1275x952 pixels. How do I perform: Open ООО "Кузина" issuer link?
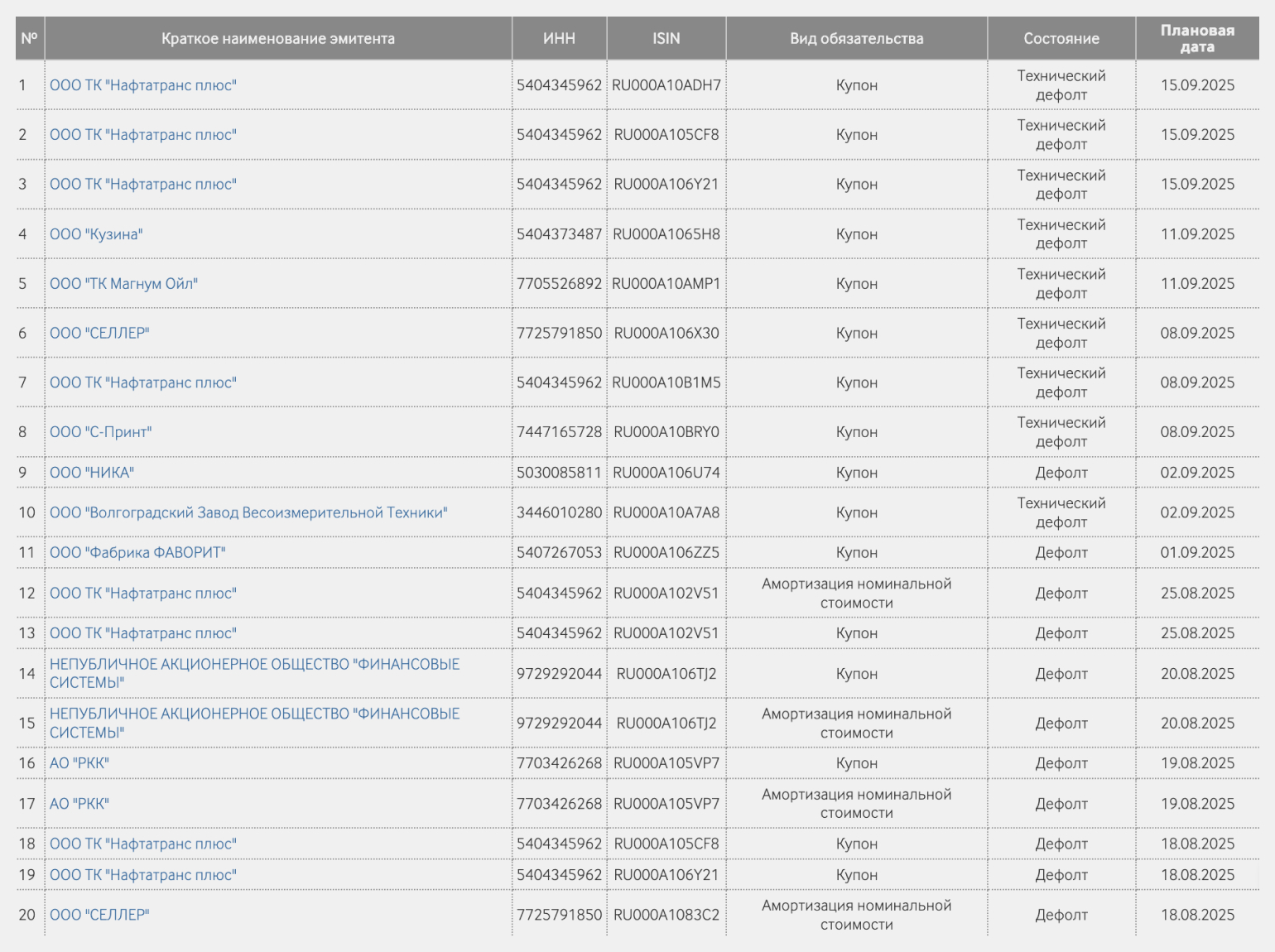pyautogui.click(x=96, y=234)
